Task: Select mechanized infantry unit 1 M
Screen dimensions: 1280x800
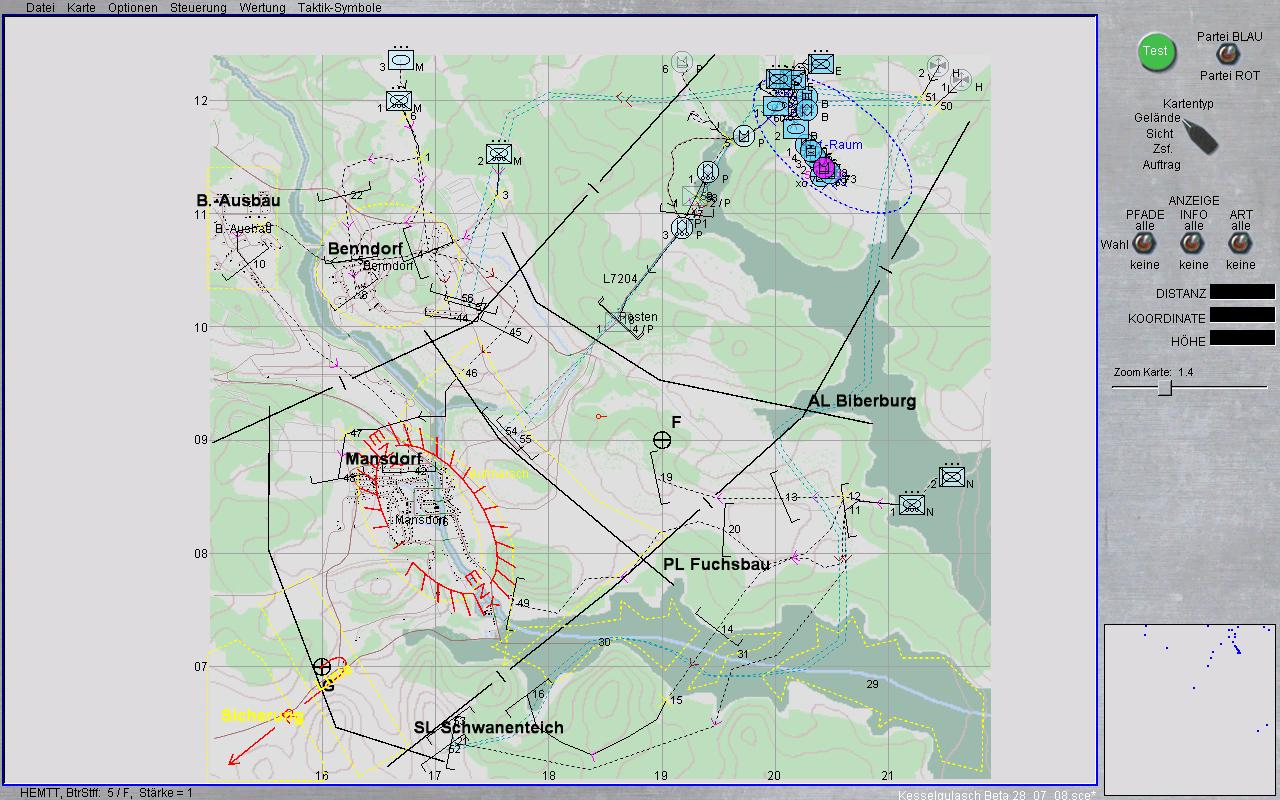Action: (x=400, y=101)
